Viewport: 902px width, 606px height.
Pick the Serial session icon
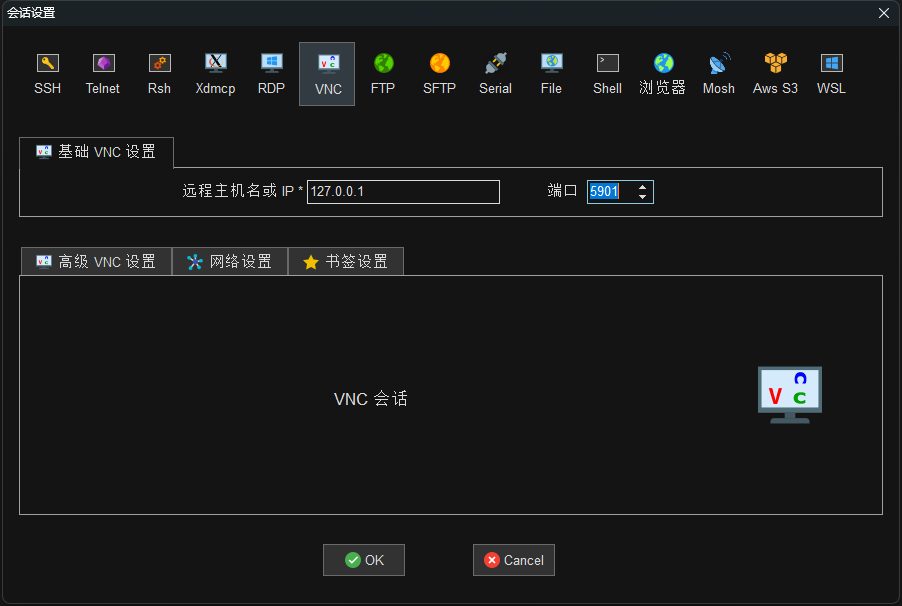(x=495, y=73)
